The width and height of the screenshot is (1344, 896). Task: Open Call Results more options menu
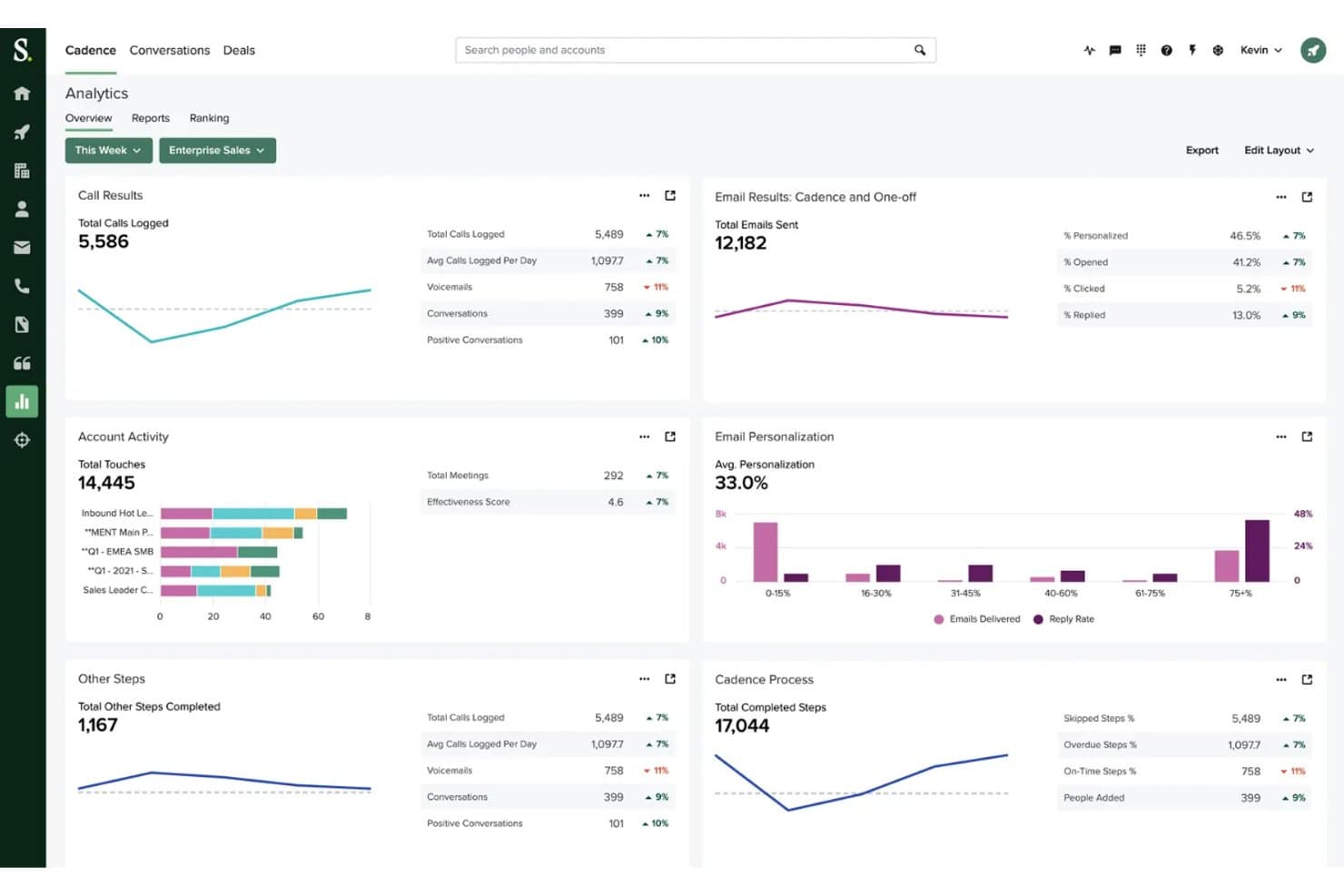(x=644, y=195)
